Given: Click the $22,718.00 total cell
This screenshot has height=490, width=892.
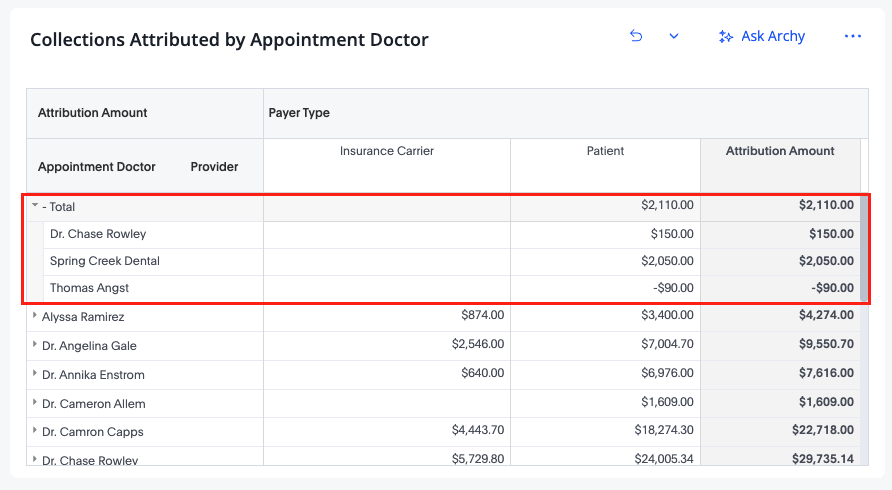Looking at the screenshot, I should (x=823, y=430).
